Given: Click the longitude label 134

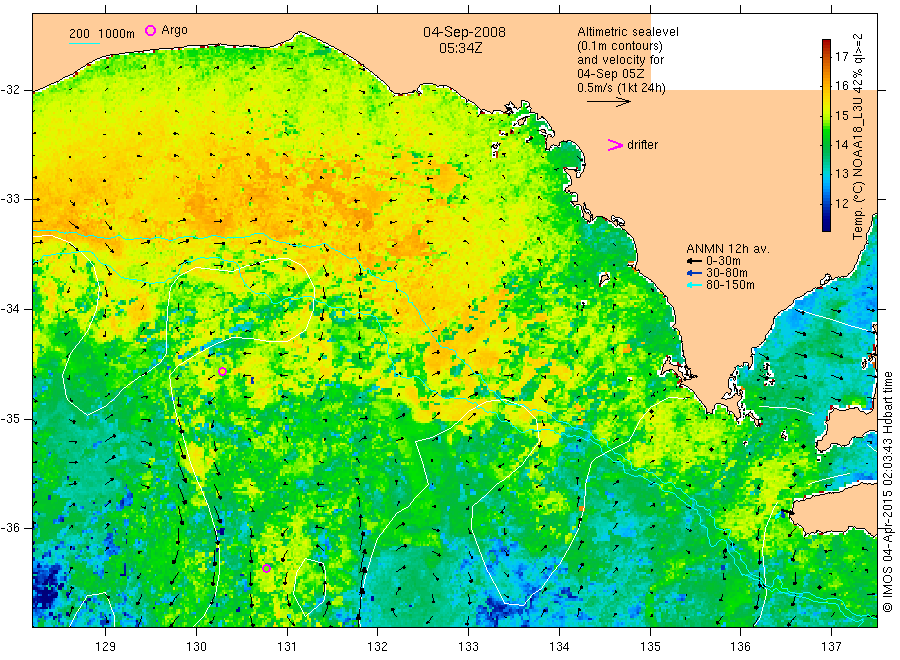Looking at the screenshot, I should pos(559,646).
